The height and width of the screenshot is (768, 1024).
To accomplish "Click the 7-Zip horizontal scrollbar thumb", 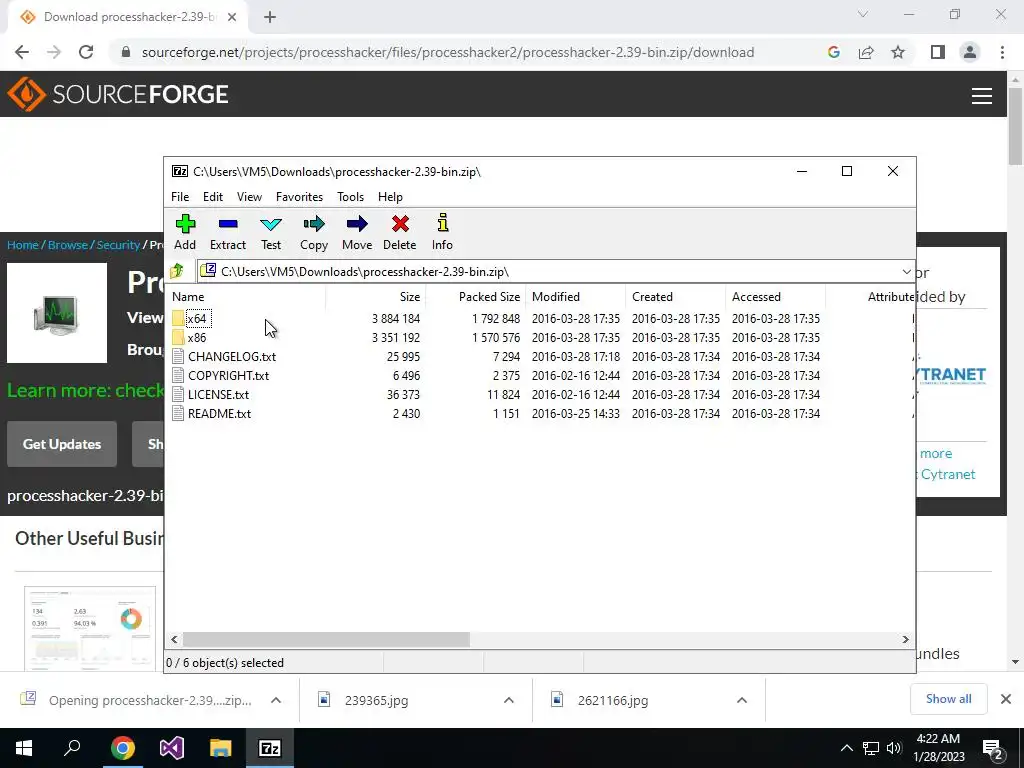I will [326, 639].
